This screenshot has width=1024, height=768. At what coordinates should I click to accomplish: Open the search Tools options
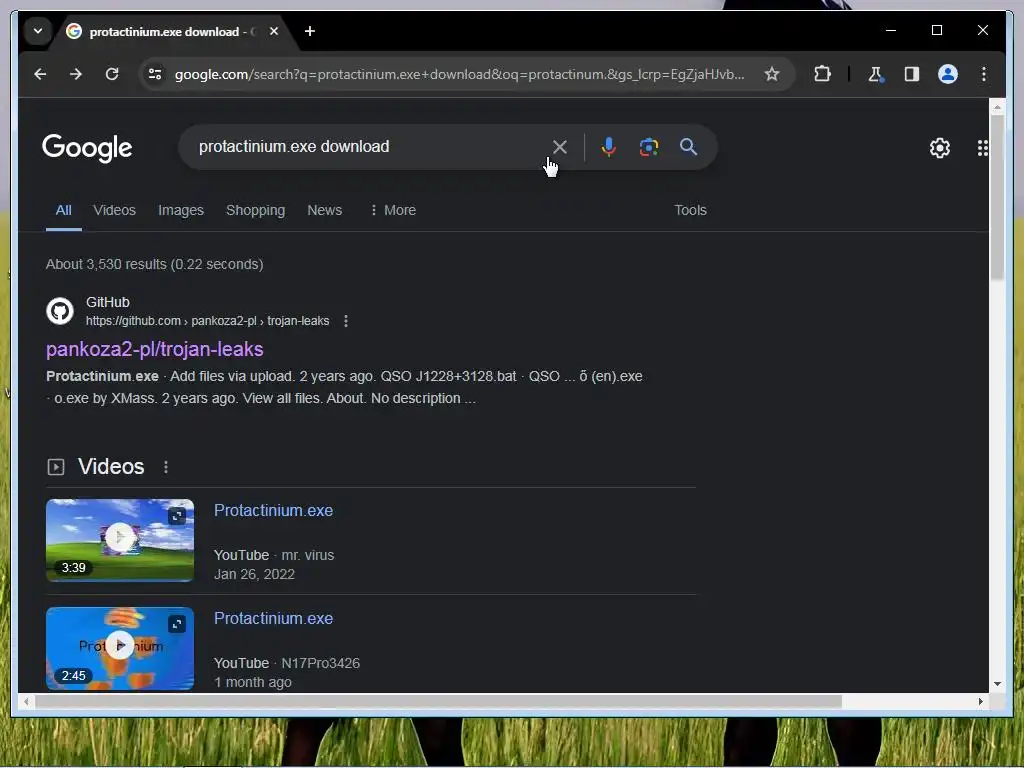pos(690,210)
